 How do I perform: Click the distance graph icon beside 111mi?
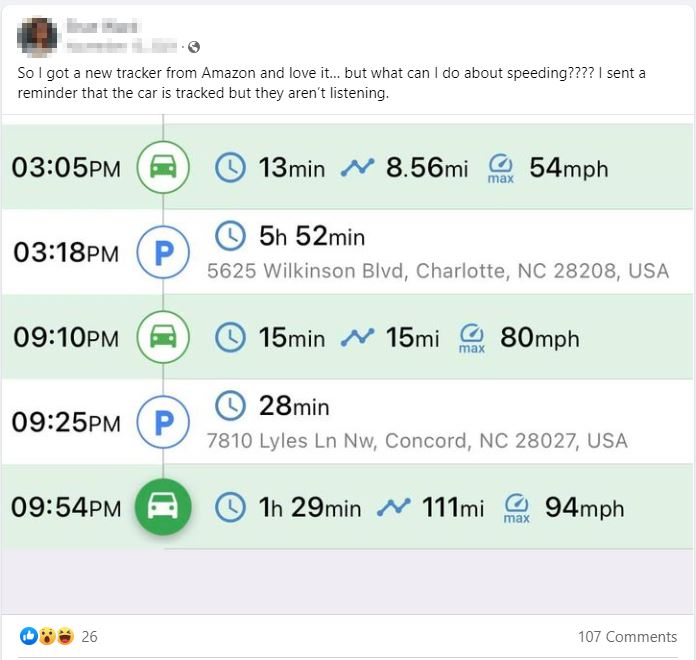click(393, 508)
